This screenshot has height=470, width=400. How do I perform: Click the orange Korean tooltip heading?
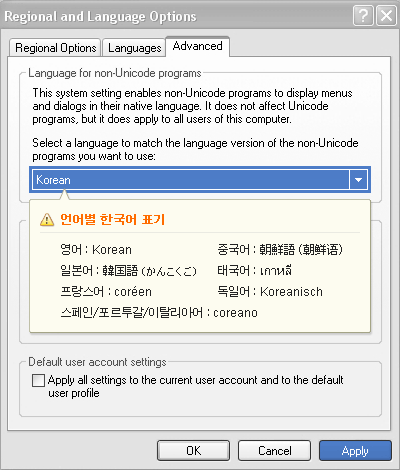click(113, 220)
